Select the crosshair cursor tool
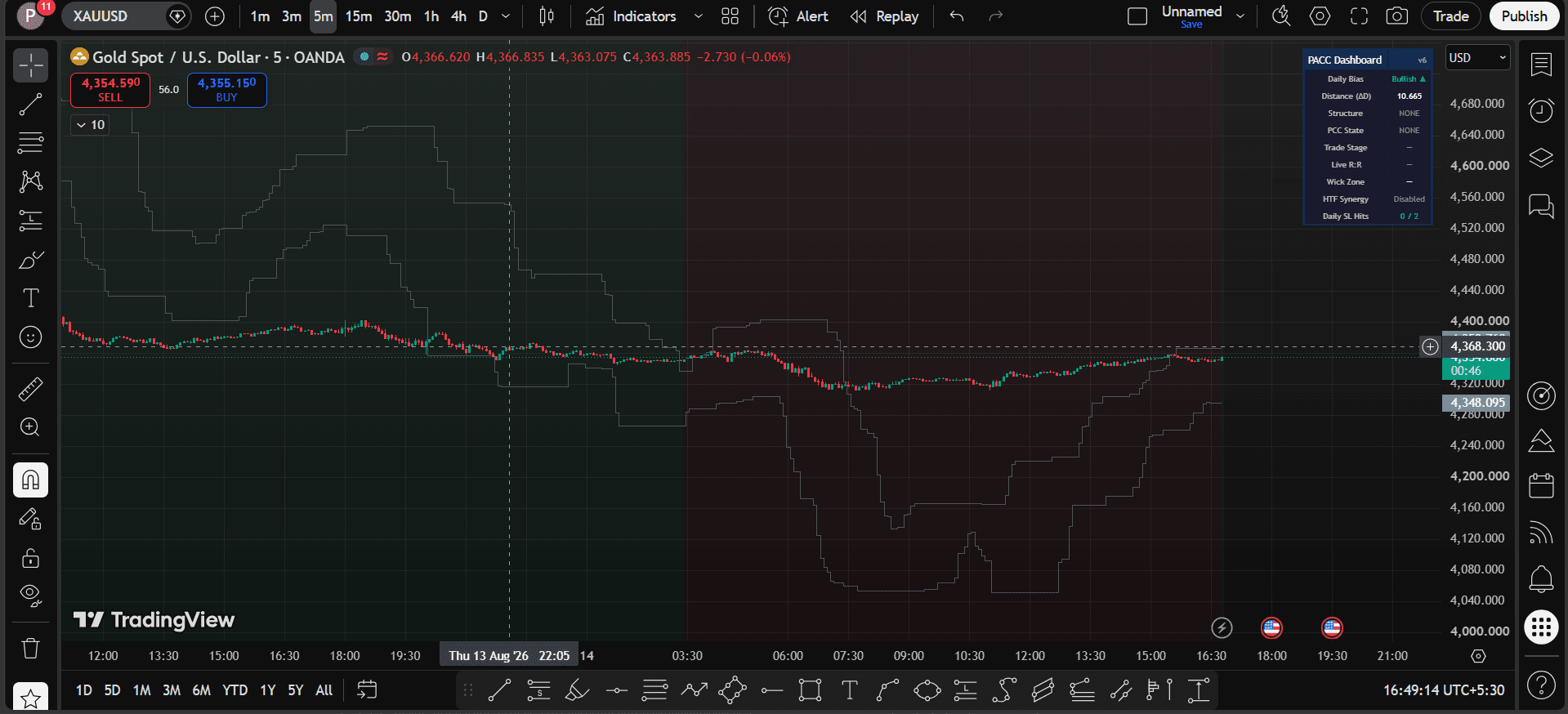 point(31,65)
